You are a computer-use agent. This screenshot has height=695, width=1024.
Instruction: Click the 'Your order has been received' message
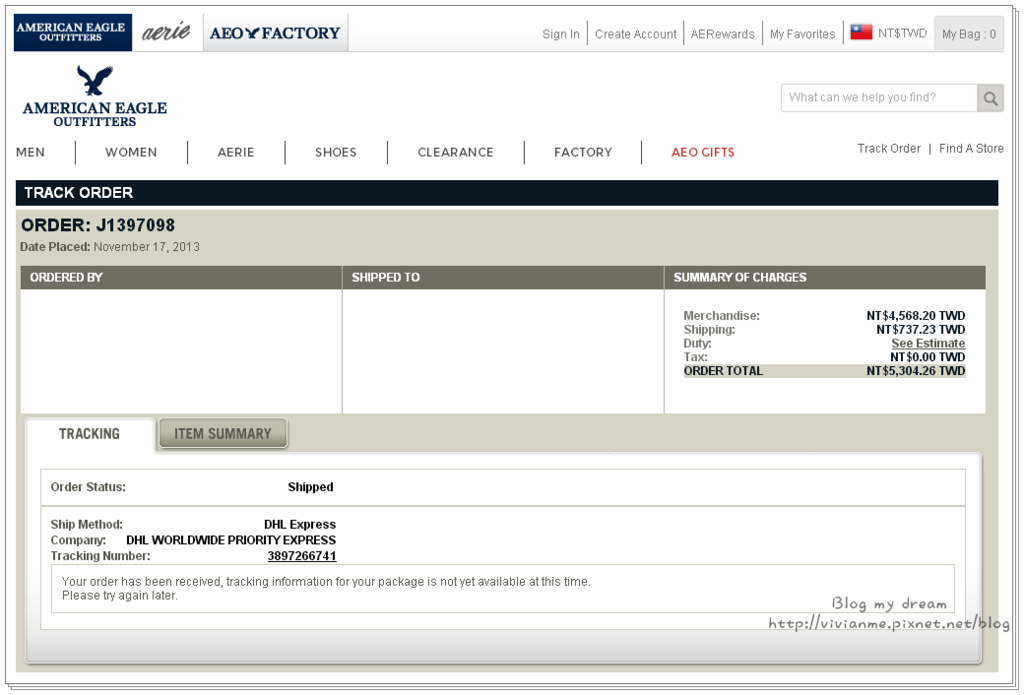point(326,589)
